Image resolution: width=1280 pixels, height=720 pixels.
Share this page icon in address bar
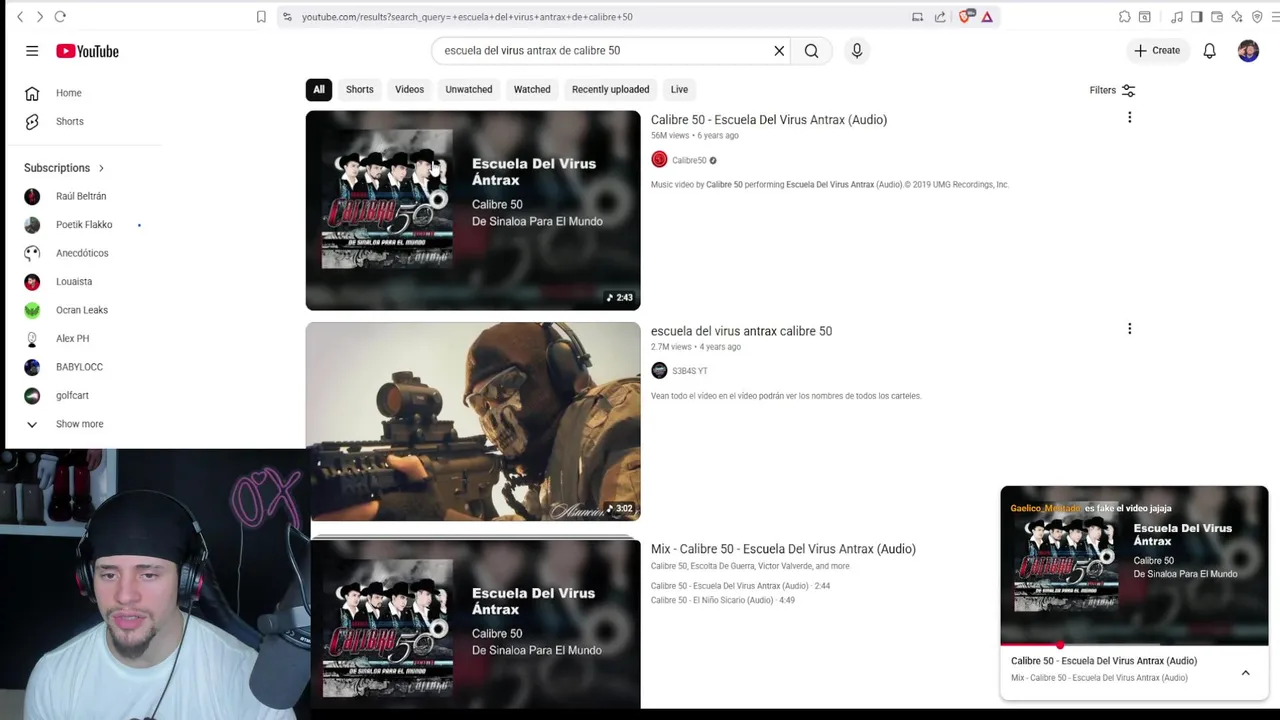[x=940, y=17]
